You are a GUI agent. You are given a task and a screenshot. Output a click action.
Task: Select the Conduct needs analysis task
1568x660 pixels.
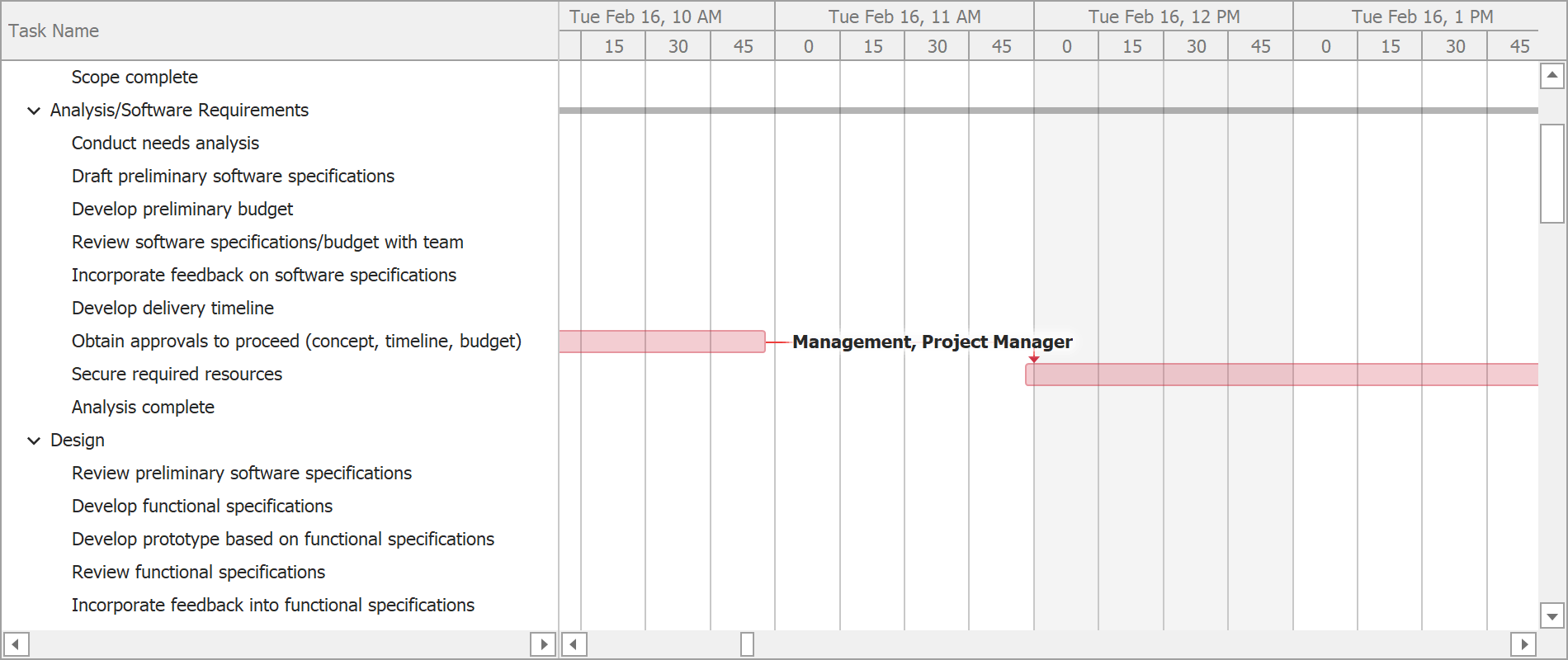tap(165, 144)
